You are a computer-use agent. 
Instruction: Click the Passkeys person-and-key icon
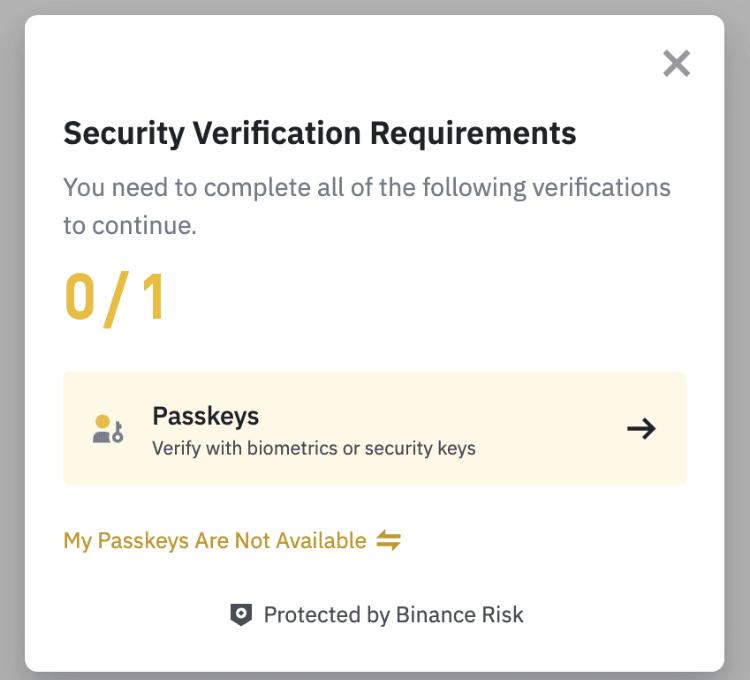(x=107, y=430)
